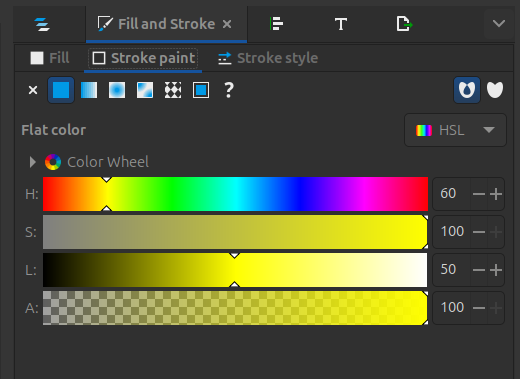Click on the Hue slider bar
Viewport: 520px width, 379px height.
coord(235,194)
